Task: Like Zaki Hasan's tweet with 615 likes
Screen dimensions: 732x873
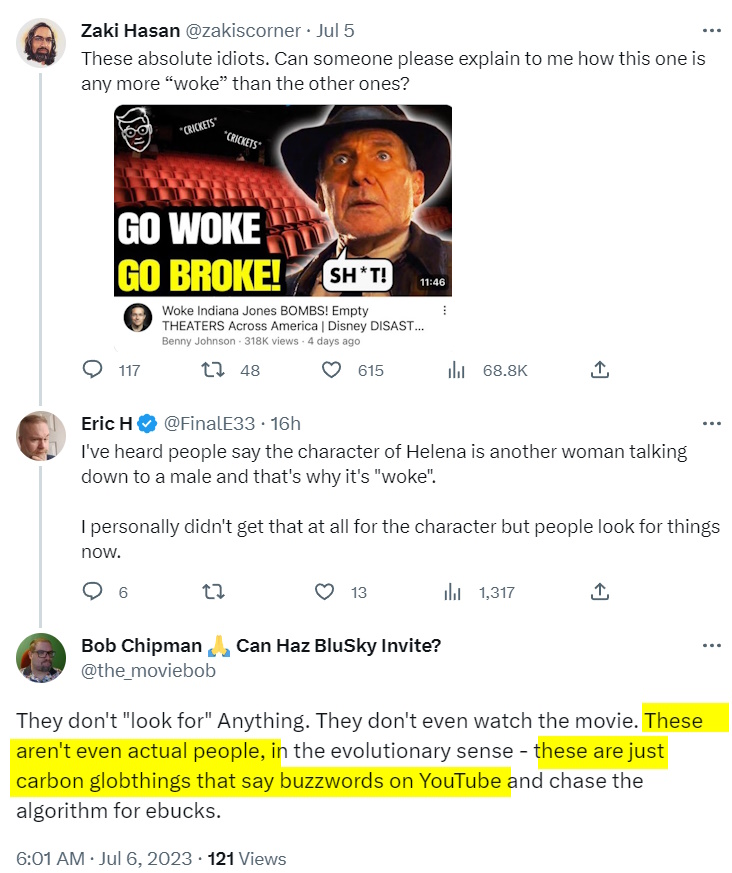Action: [x=331, y=370]
